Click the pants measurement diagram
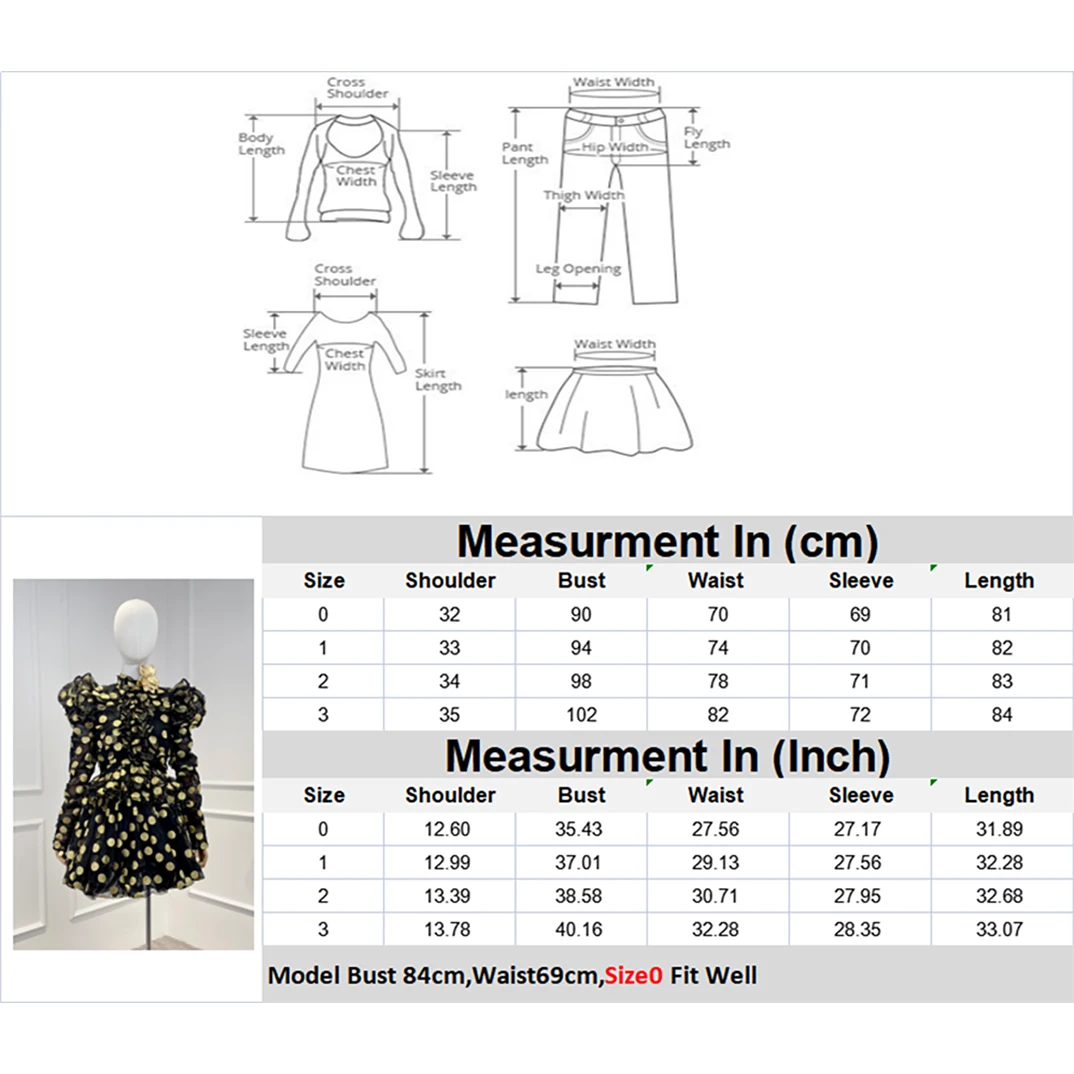The image size is (1074, 1074). click(x=616, y=205)
